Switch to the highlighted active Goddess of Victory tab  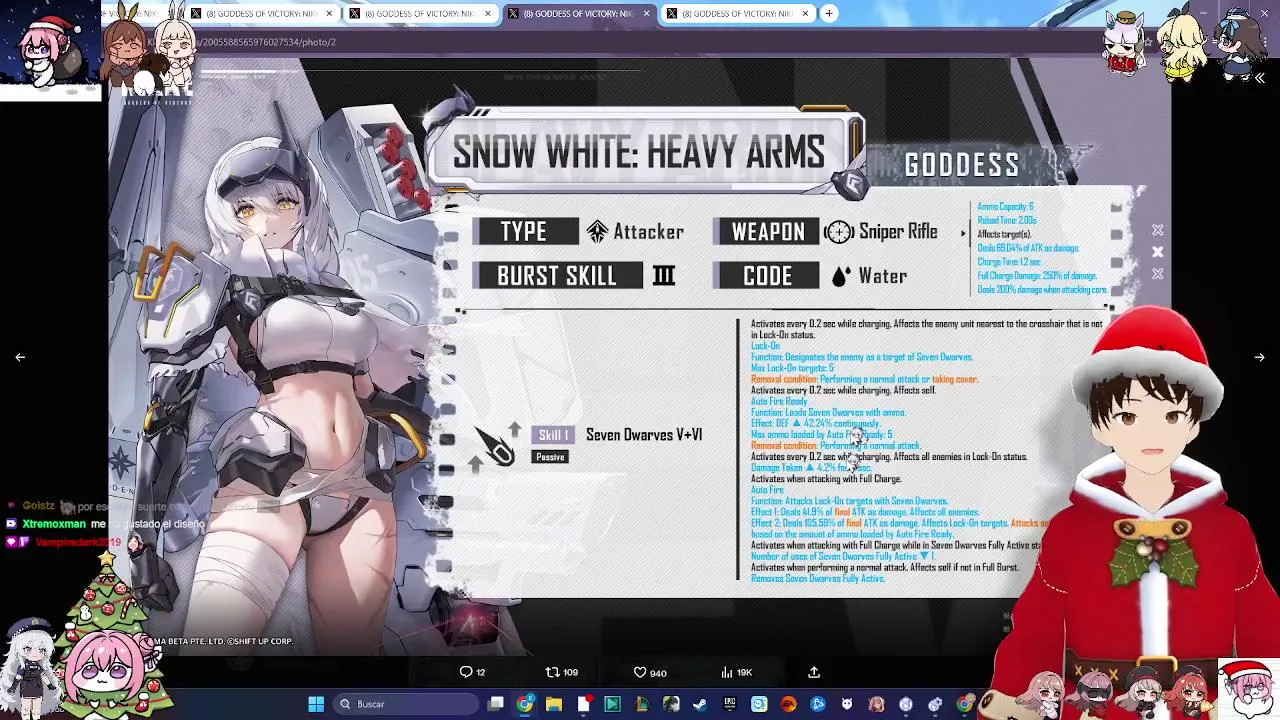[578, 13]
